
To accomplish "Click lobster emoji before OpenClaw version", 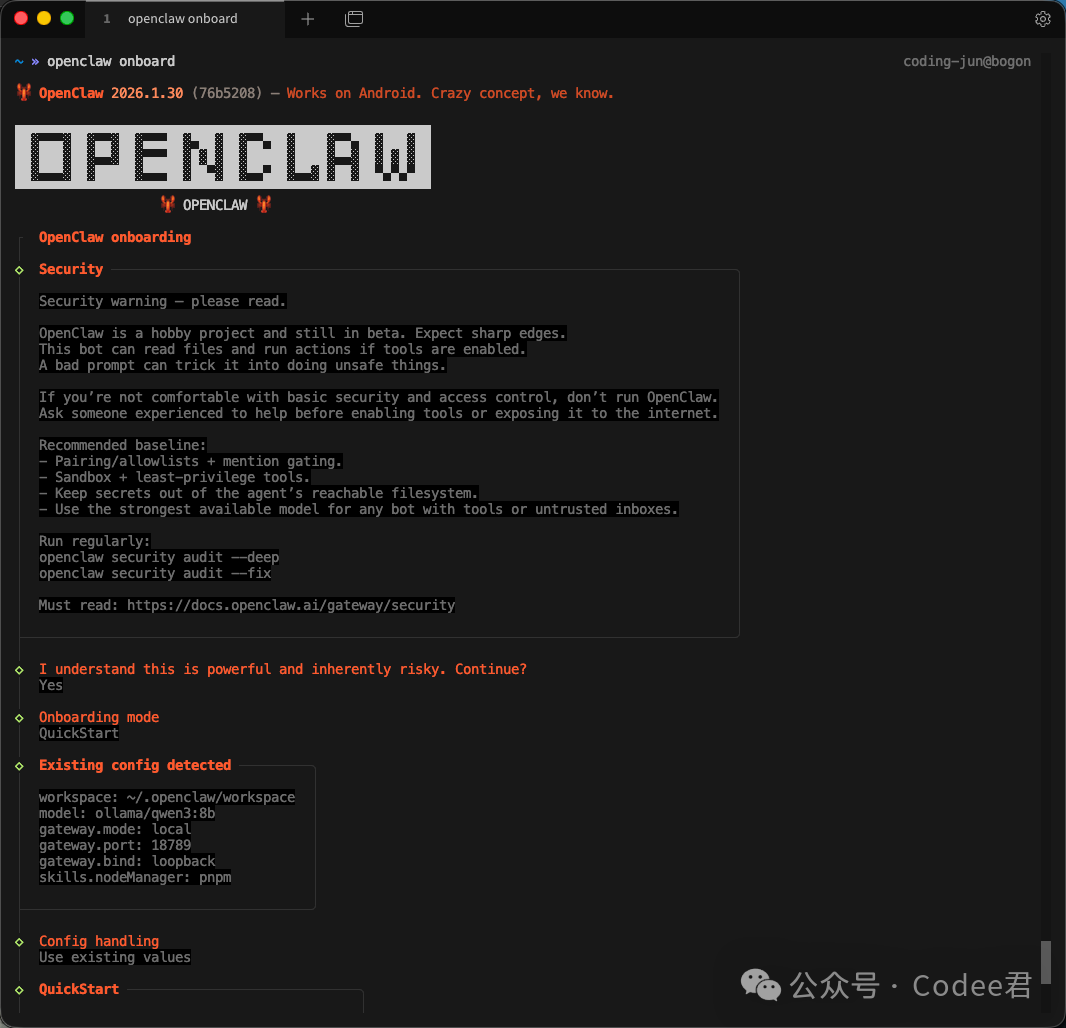I will pos(24,92).
